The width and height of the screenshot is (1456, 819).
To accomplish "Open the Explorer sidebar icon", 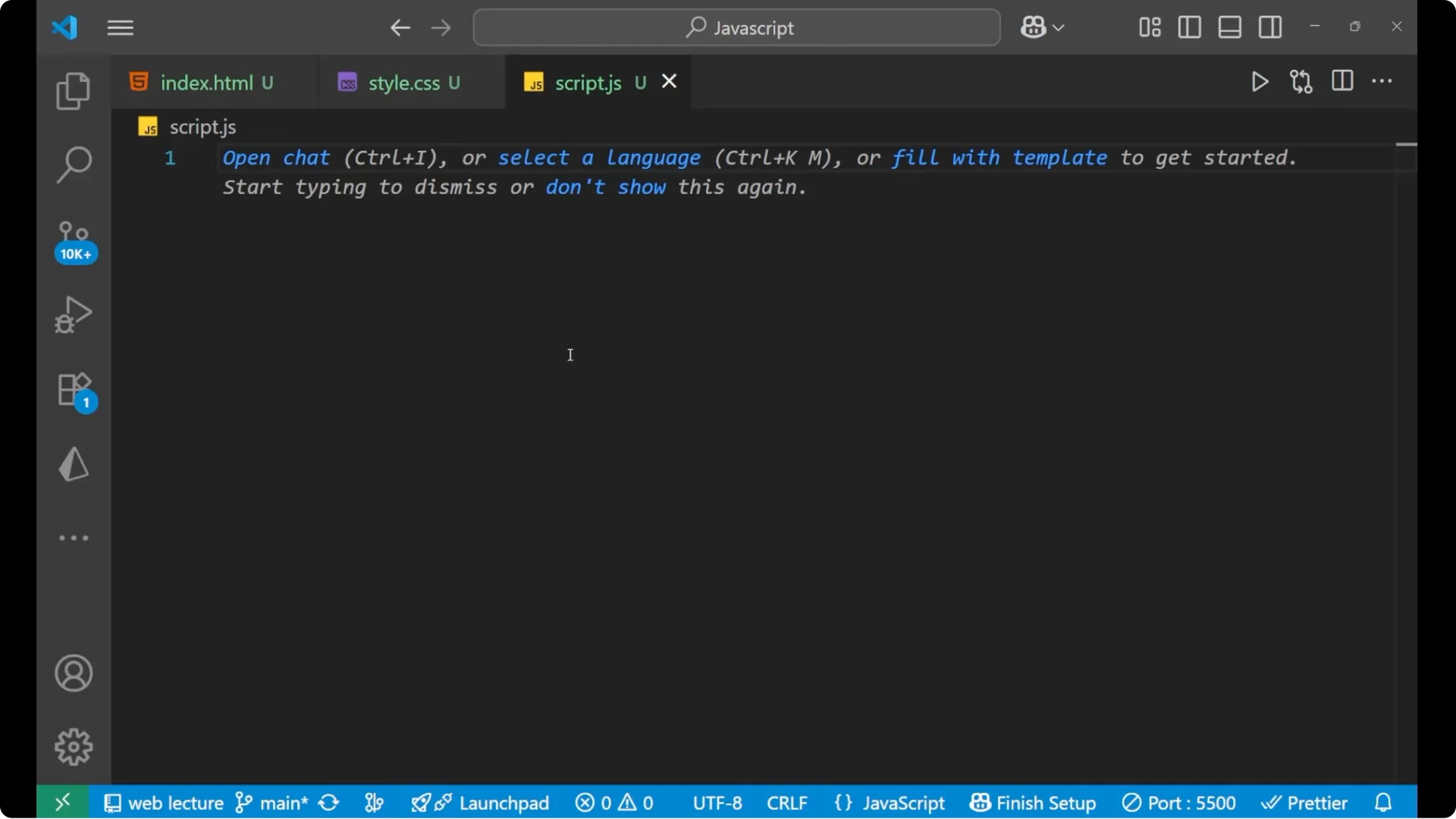I will click(x=73, y=90).
